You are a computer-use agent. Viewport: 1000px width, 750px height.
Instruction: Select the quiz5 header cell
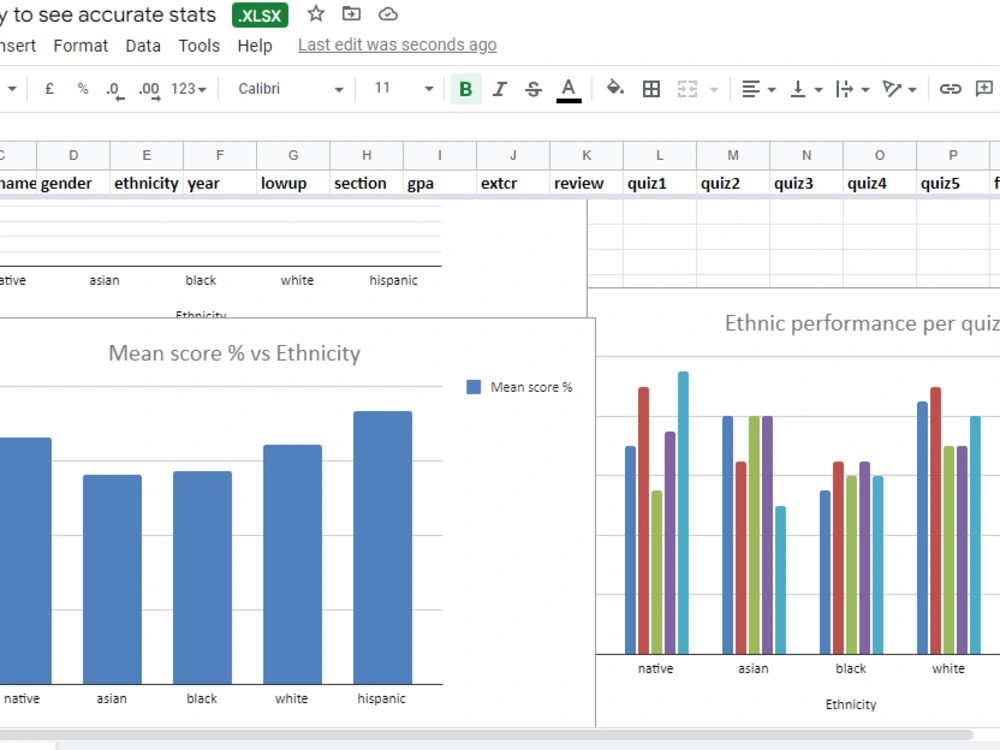coord(953,183)
